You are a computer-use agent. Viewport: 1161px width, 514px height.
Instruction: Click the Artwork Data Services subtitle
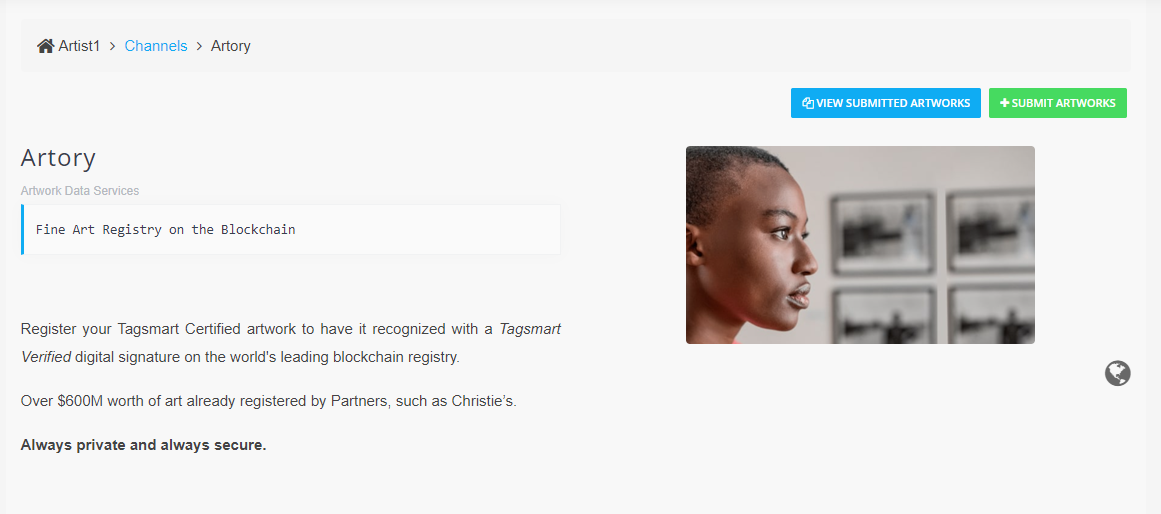(80, 191)
